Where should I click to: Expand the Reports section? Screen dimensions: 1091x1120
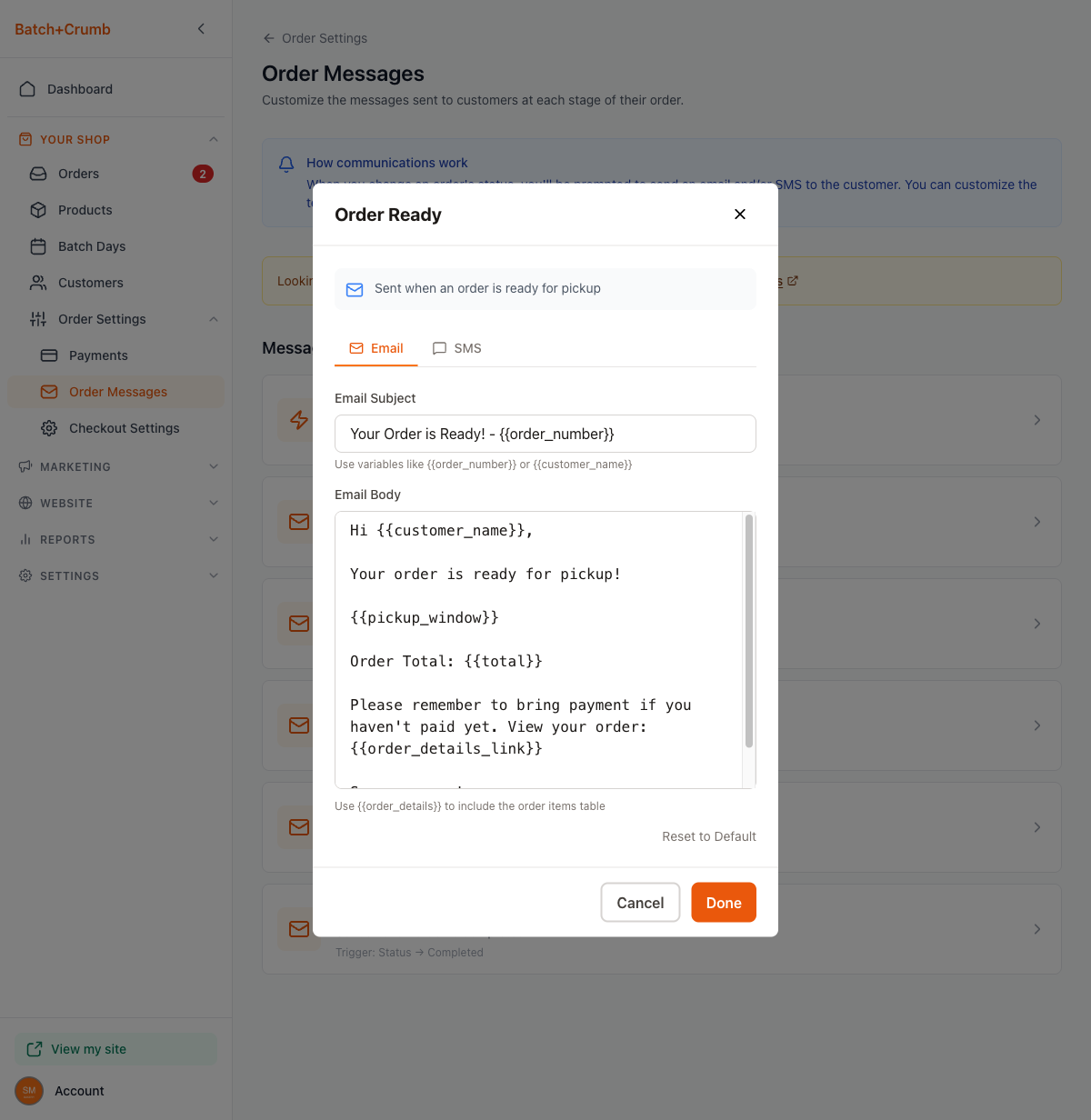pyautogui.click(x=214, y=539)
